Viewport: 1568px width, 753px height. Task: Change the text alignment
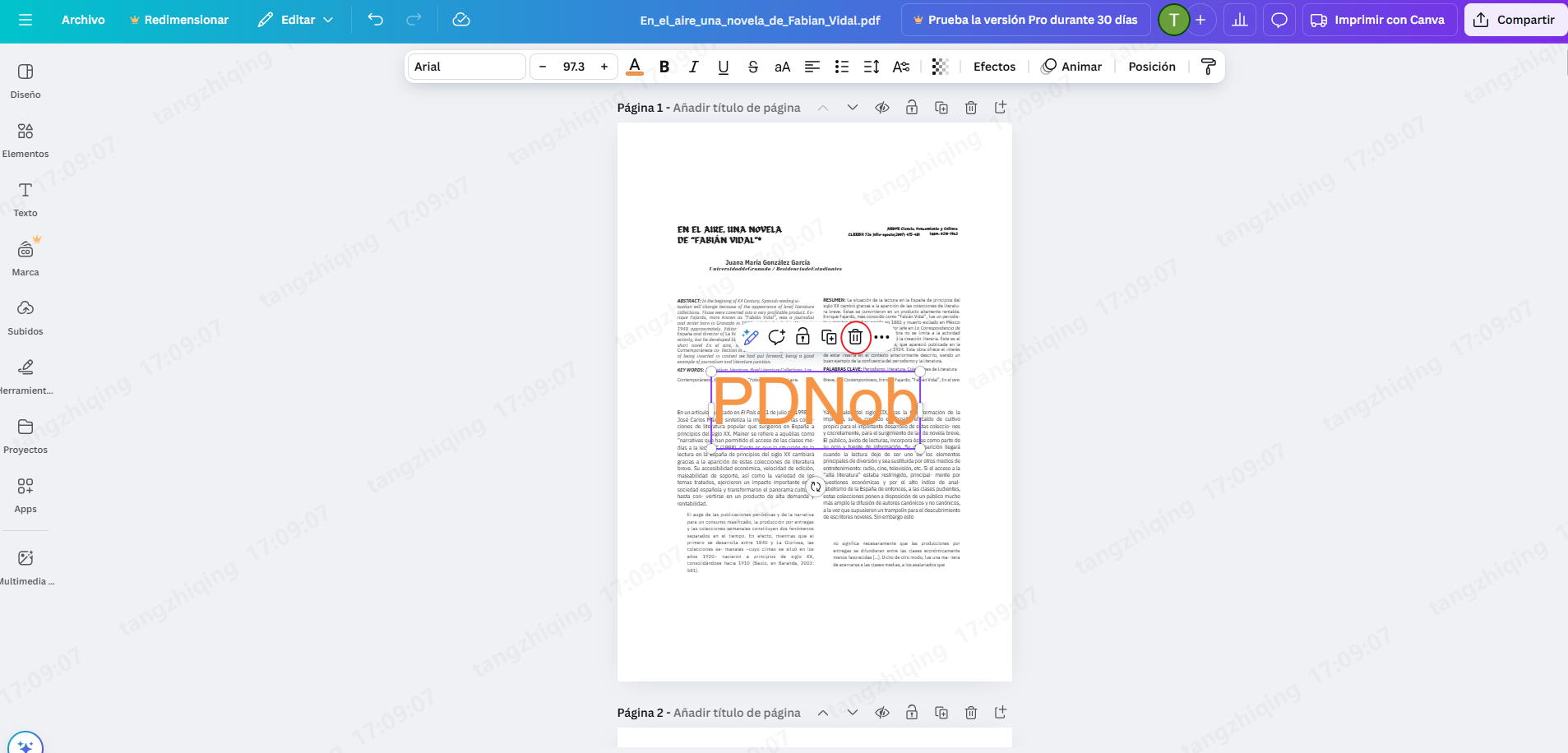[x=812, y=67]
